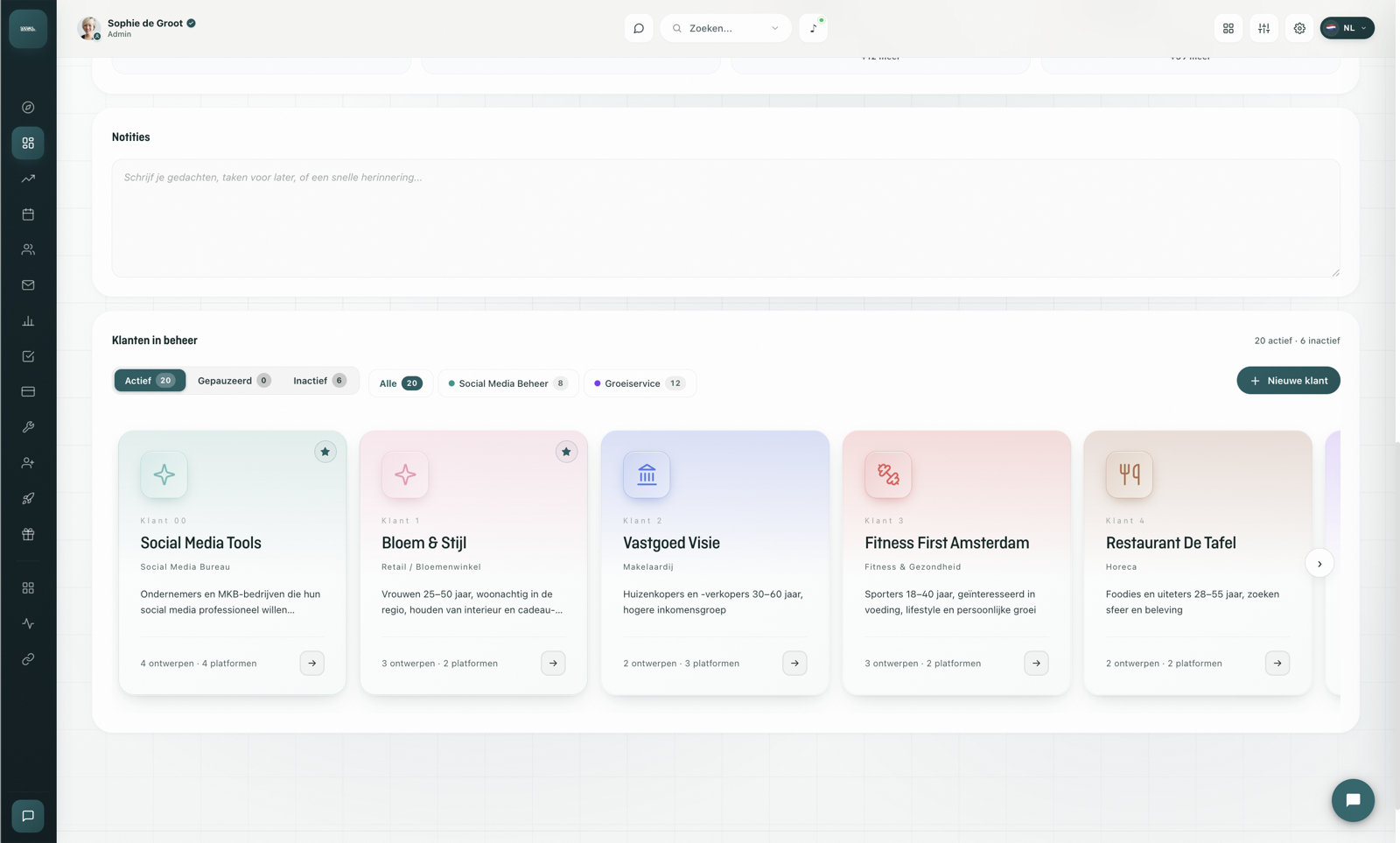Open the settings gear icon in header

pyautogui.click(x=1299, y=28)
